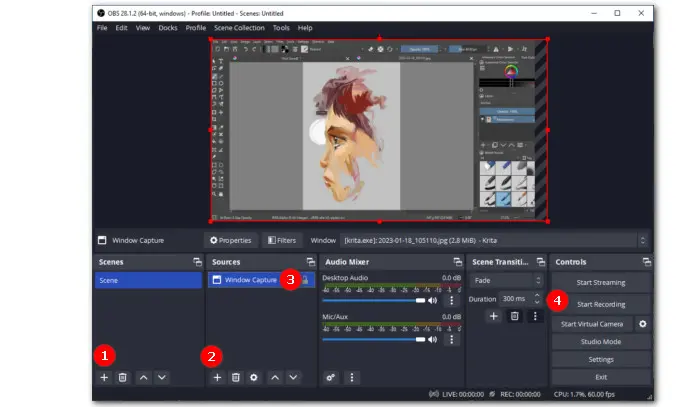The width and height of the screenshot is (700, 407).
Task: Undock the Audio Mixer panel
Action: pos(457,262)
